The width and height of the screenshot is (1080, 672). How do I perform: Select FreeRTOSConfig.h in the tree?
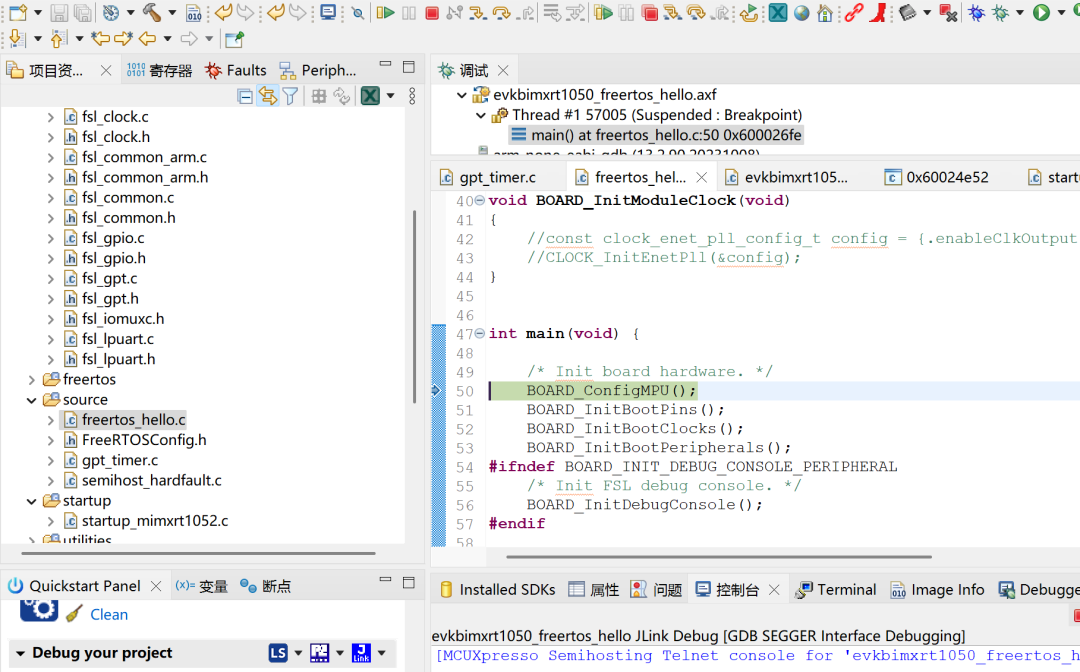144,440
